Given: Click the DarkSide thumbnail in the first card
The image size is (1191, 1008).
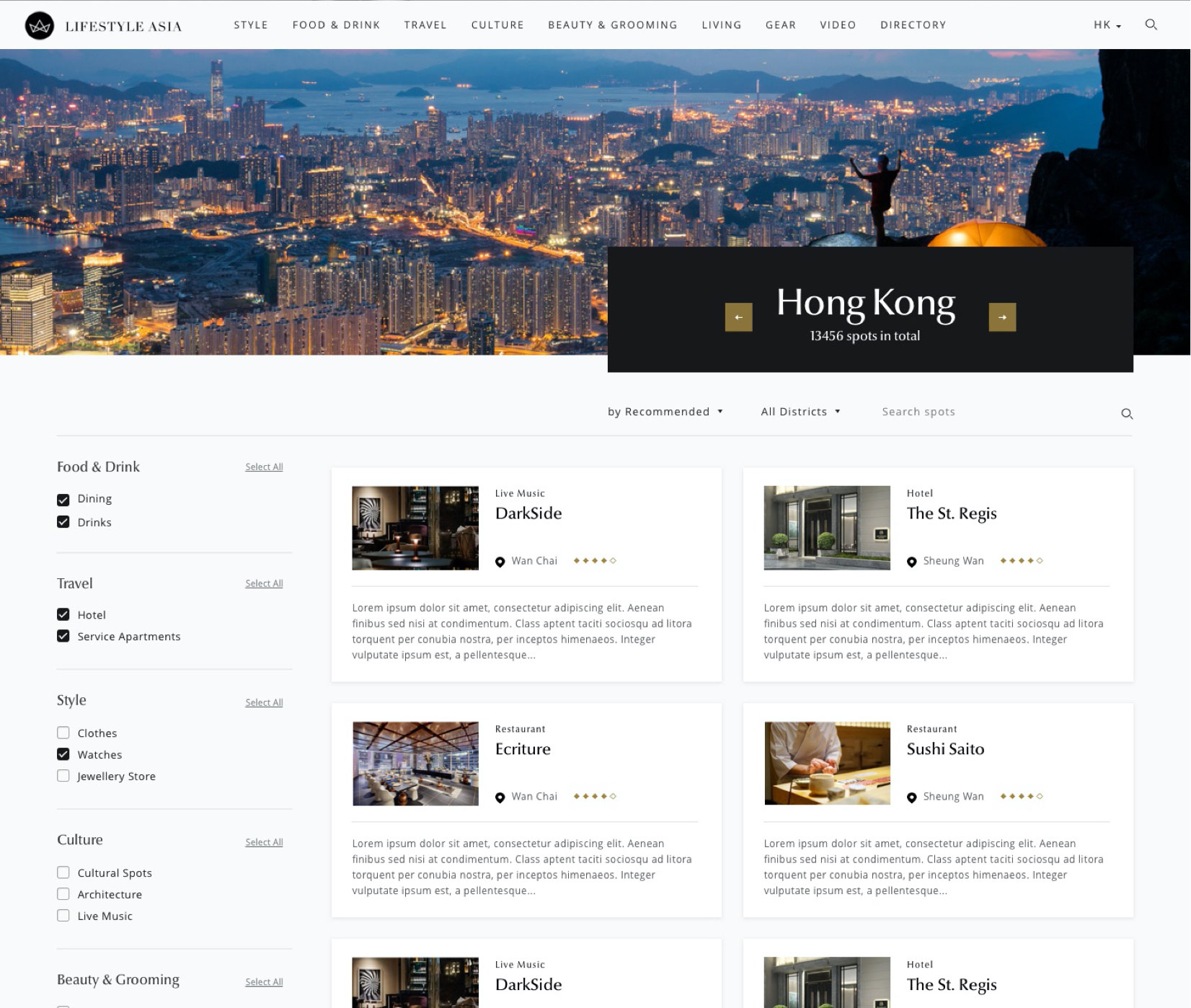Looking at the screenshot, I should point(415,528).
